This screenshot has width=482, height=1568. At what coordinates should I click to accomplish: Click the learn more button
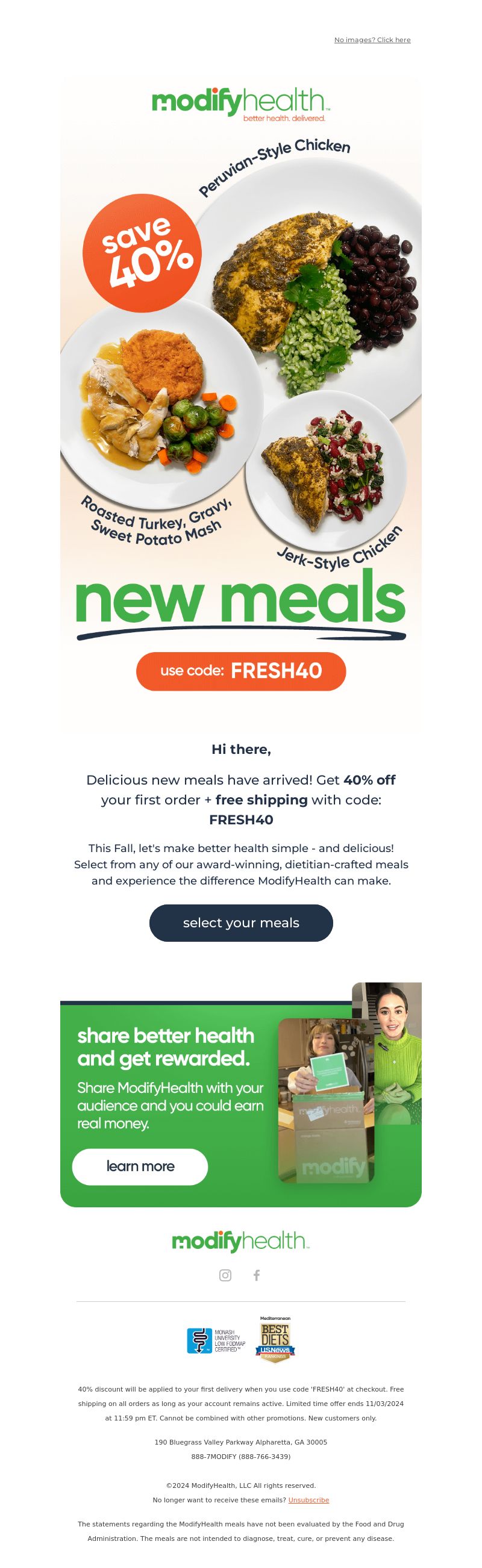[x=140, y=1166]
